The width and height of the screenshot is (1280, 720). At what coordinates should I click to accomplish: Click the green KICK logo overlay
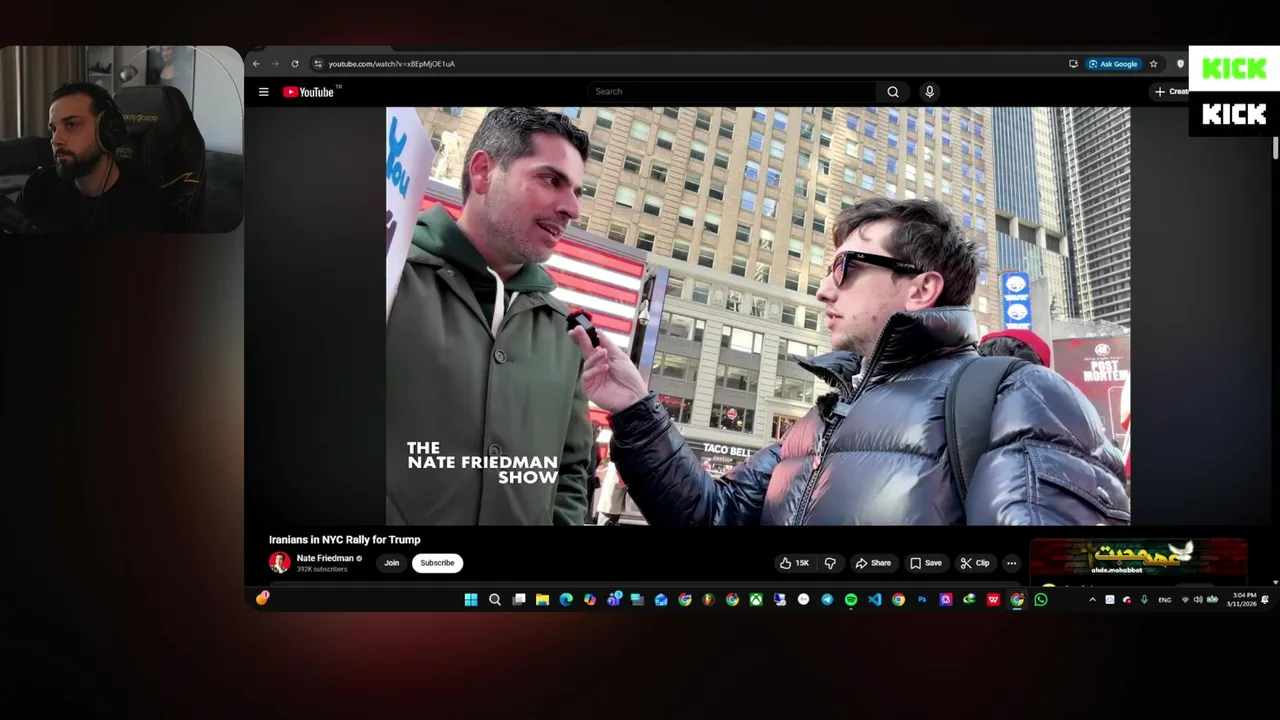tap(1234, 69)
